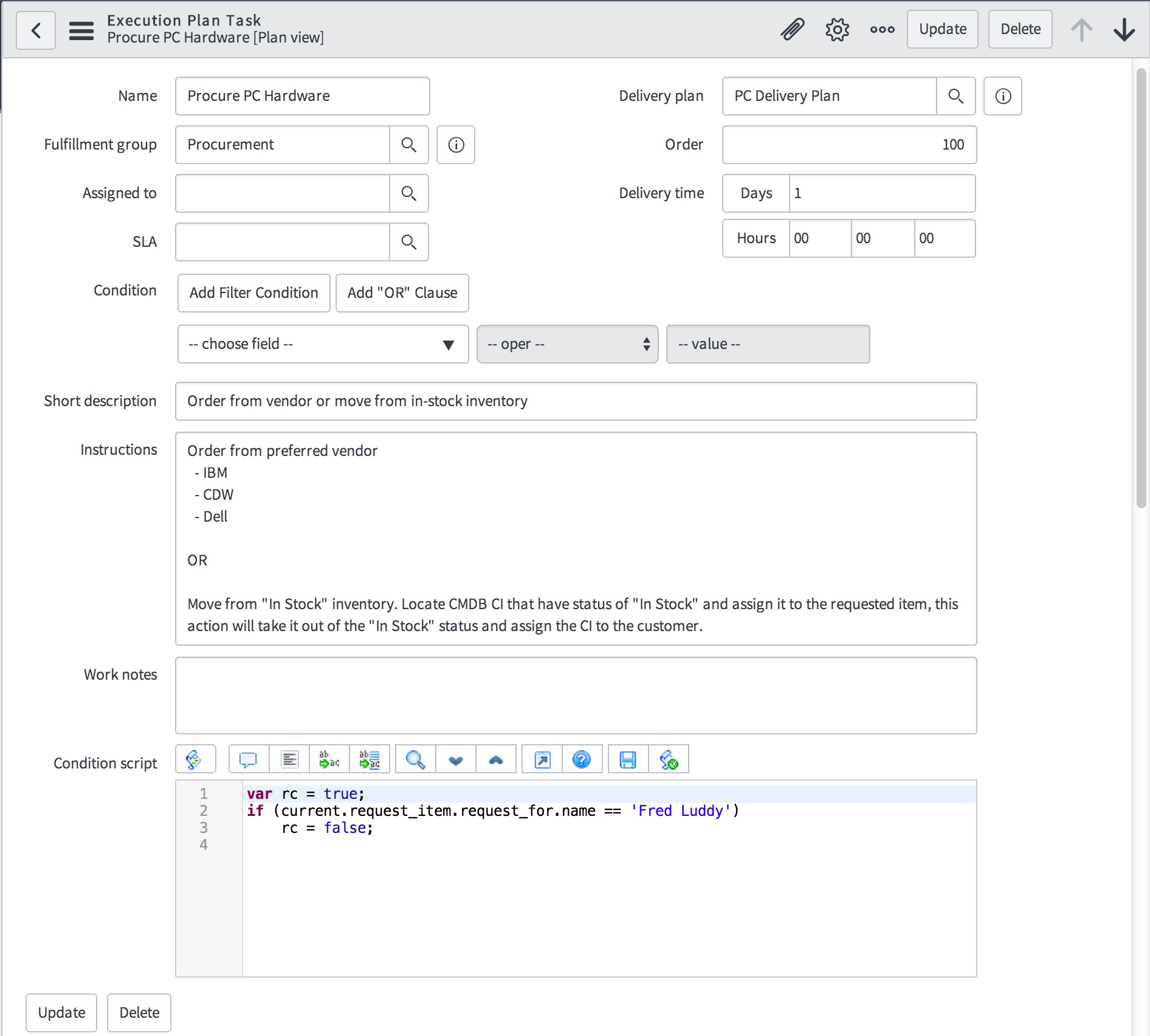1150x1036 pixels.
Task: Open the hamburger context menu icon
Action: 81,30
